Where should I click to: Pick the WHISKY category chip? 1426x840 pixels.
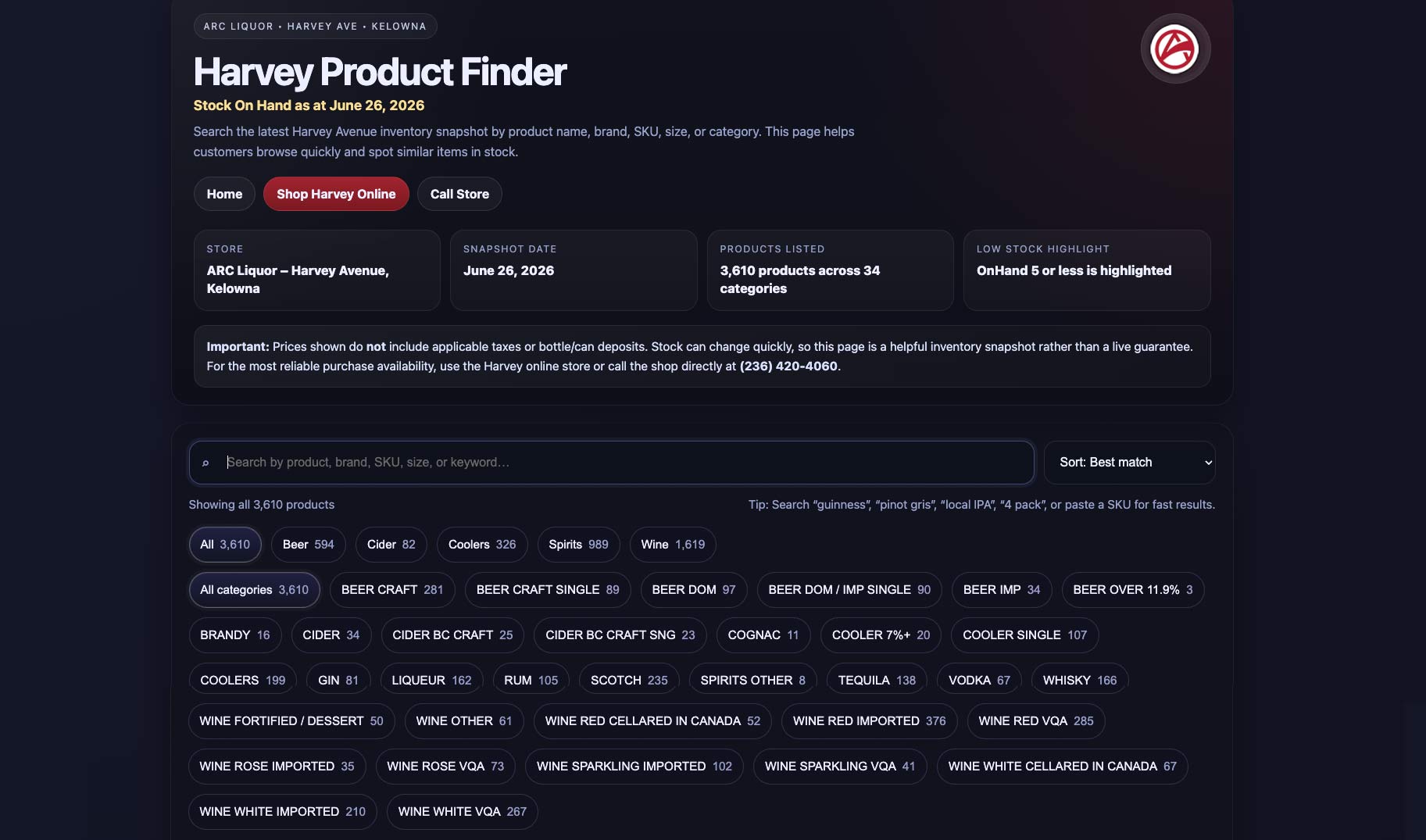tap(1080, 678)
